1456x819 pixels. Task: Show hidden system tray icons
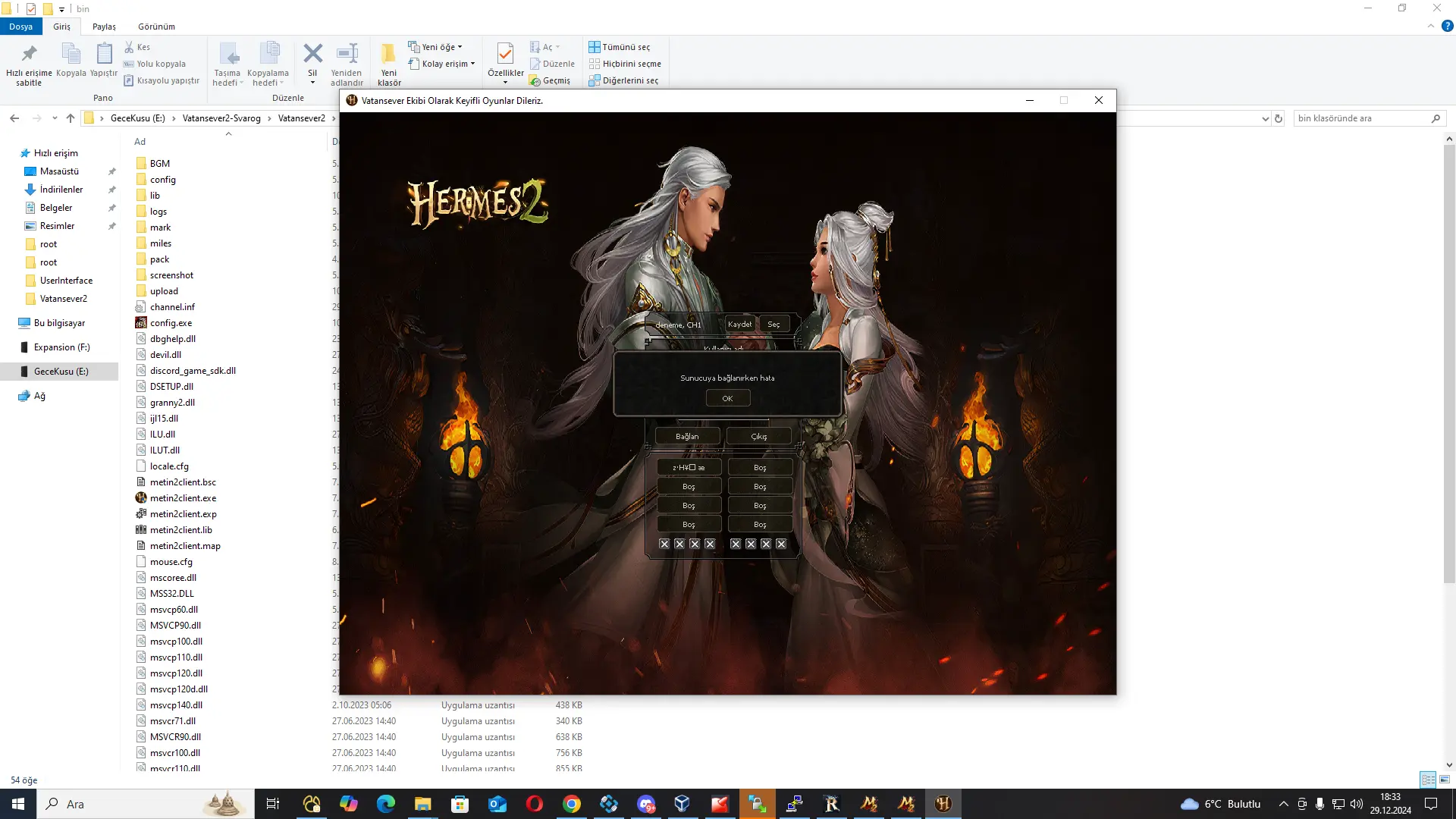pos(1283,804)
